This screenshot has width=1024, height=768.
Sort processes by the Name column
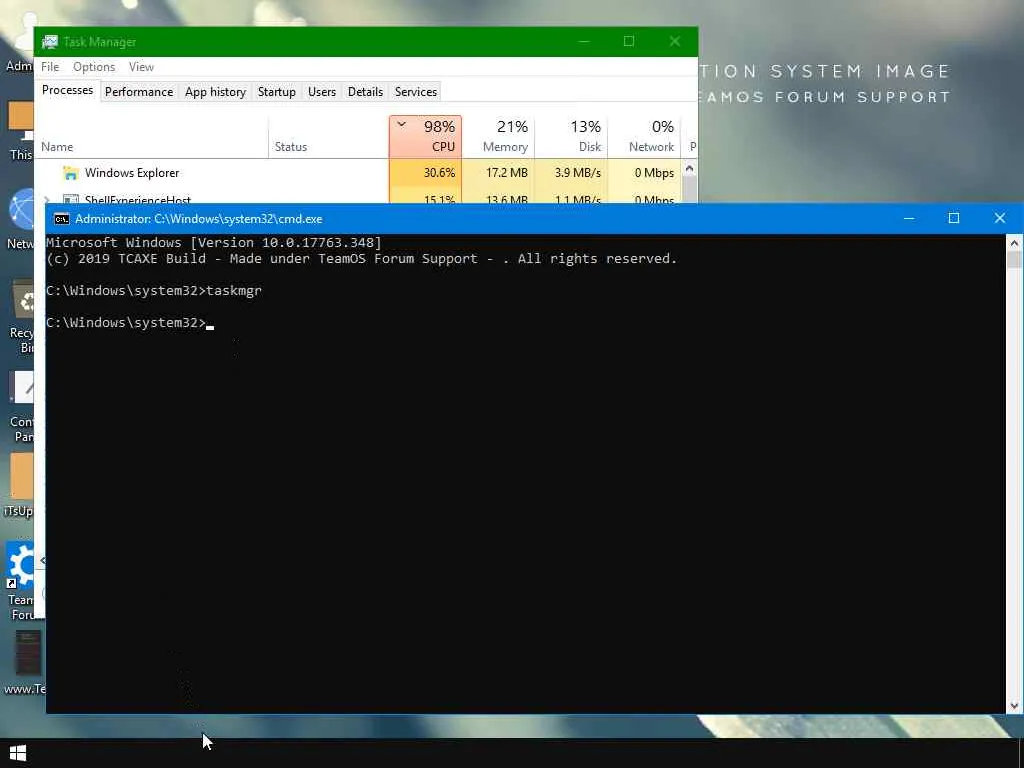click(152, 136)
